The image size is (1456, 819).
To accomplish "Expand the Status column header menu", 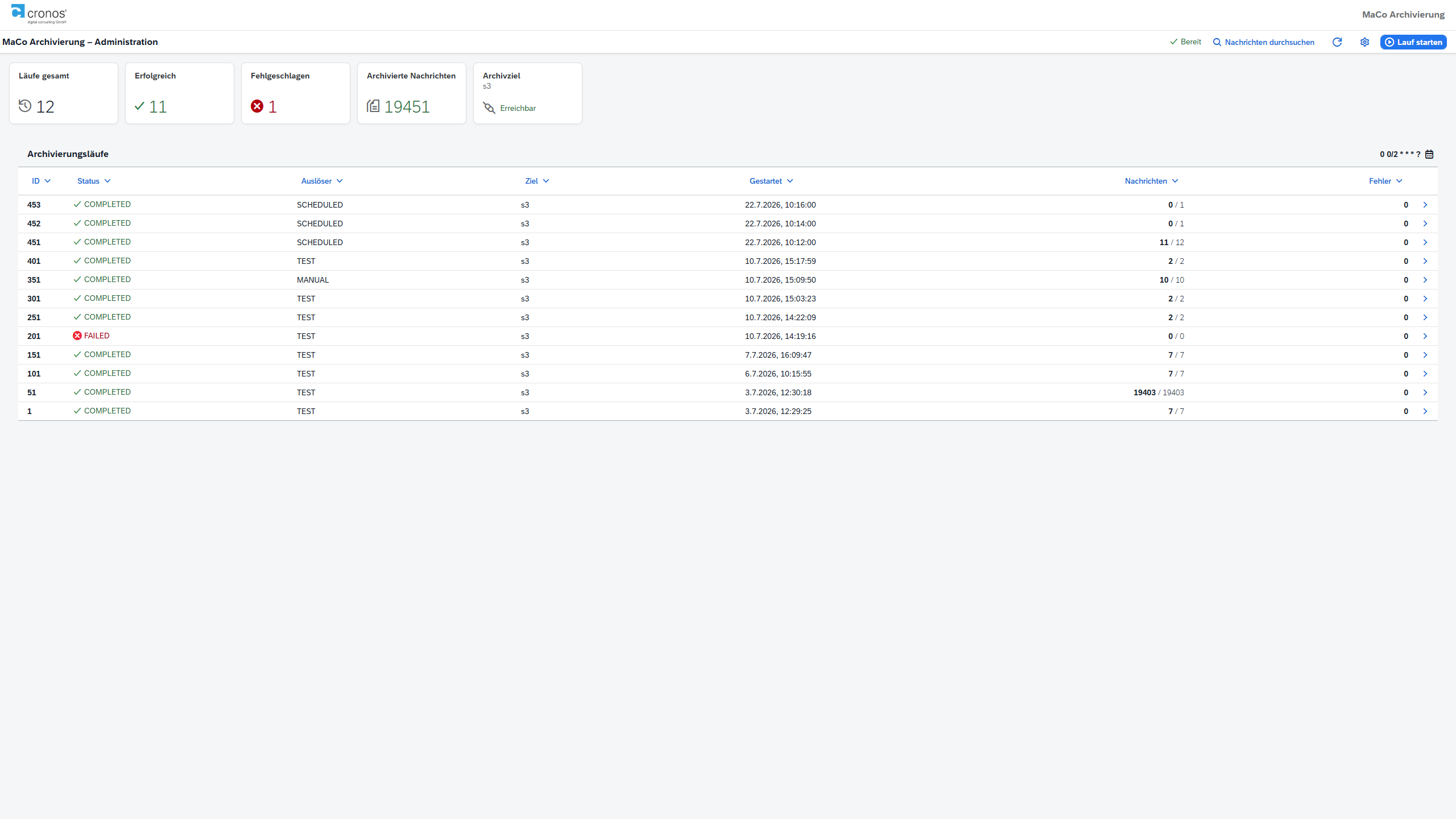I will click(94, 181).
